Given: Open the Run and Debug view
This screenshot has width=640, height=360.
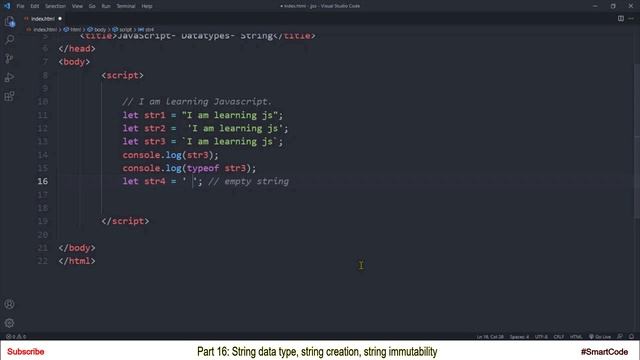Looking at the screenshot, I should (9, 78).
